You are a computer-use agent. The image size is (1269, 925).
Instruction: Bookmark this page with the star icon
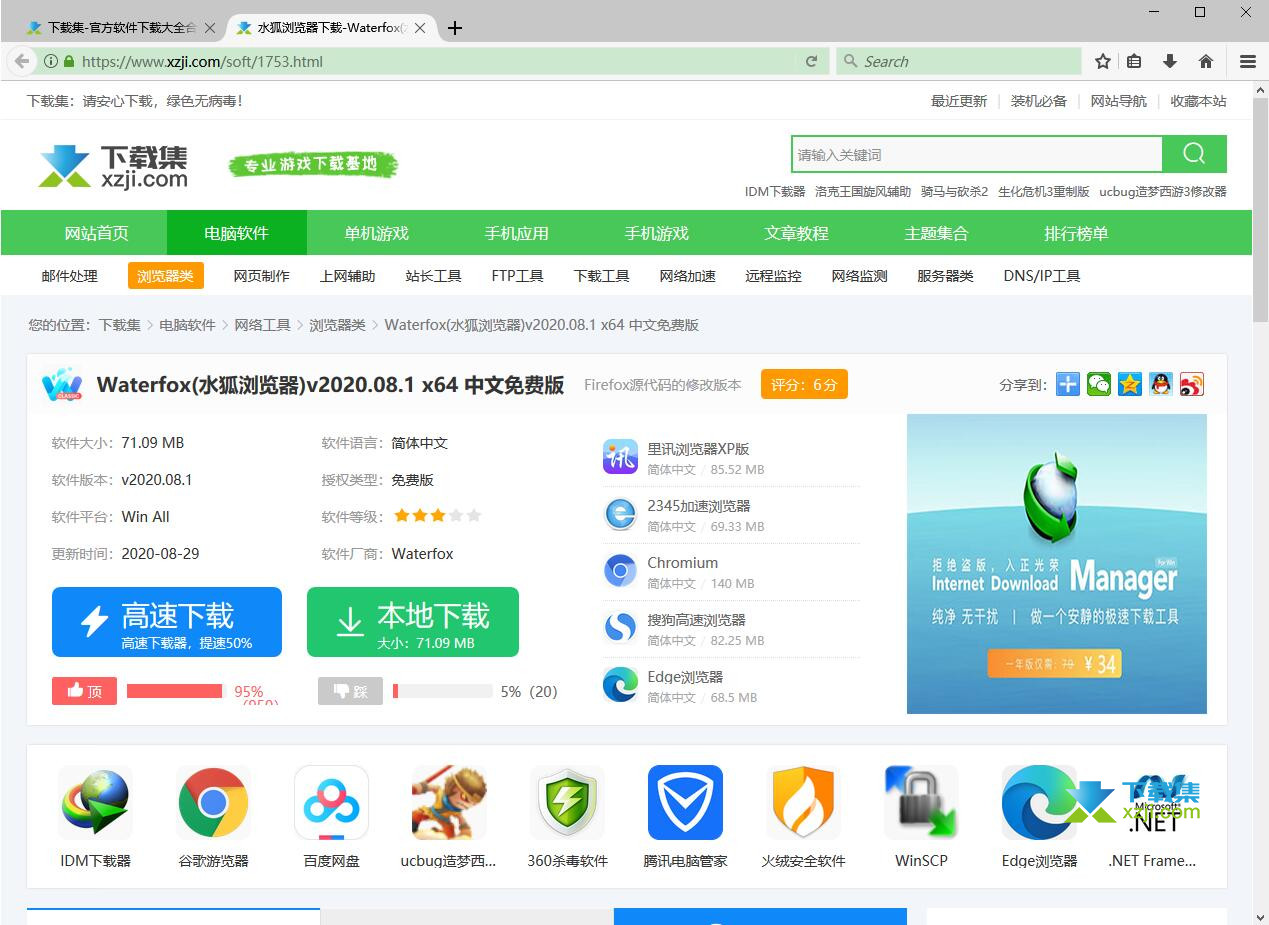click(1103, 61)
